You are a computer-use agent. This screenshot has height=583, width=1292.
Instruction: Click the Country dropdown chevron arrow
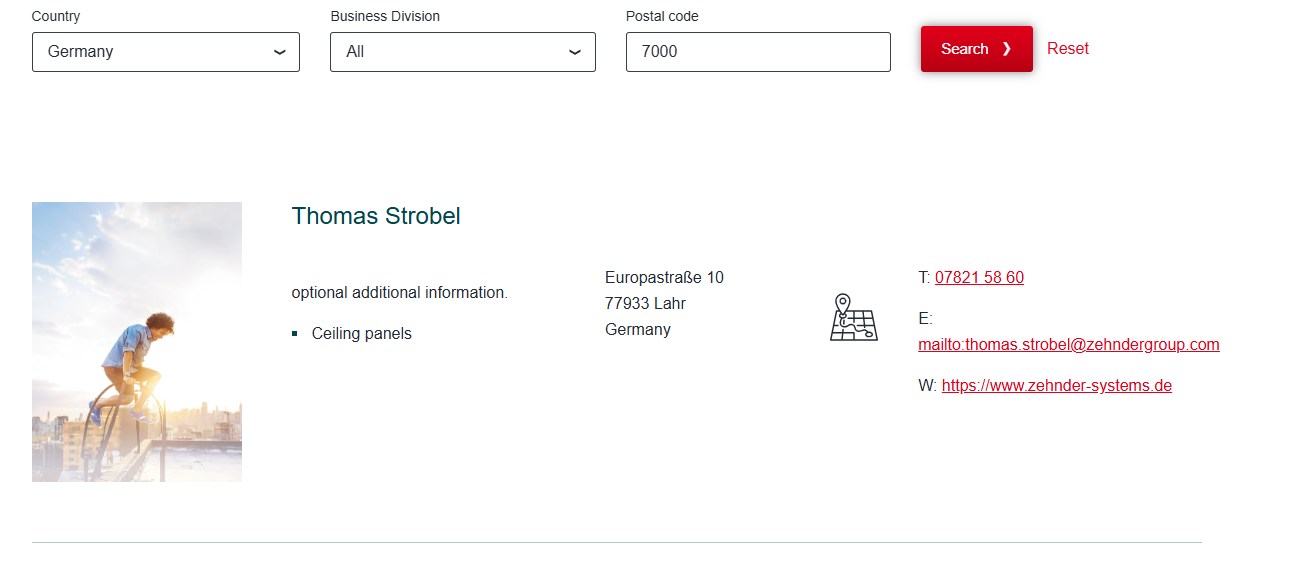280,52
